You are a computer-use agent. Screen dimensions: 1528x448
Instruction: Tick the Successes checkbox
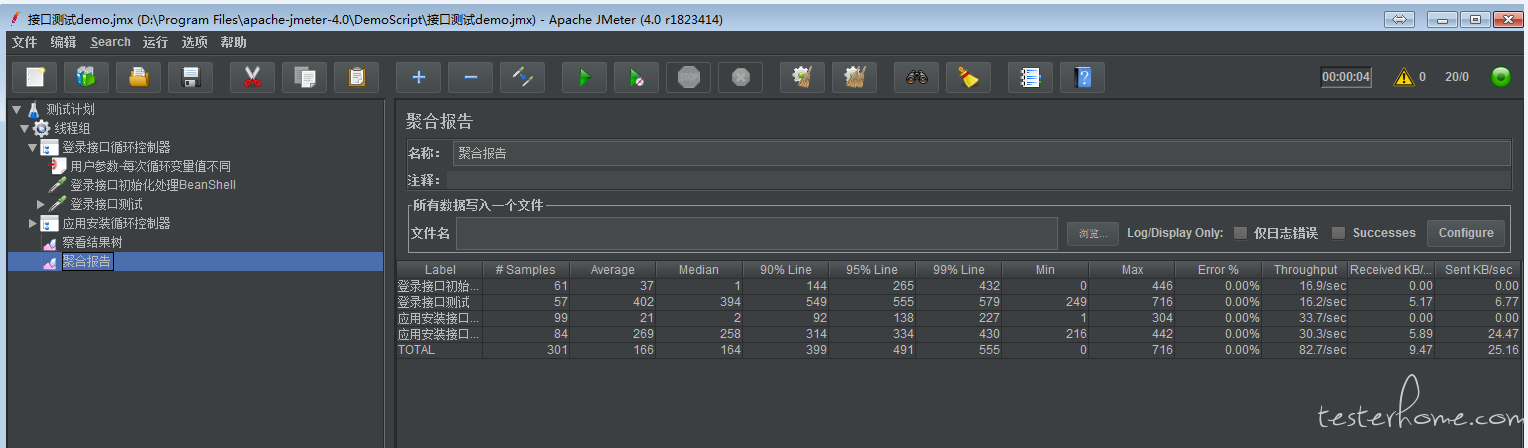coord(1339,233)
